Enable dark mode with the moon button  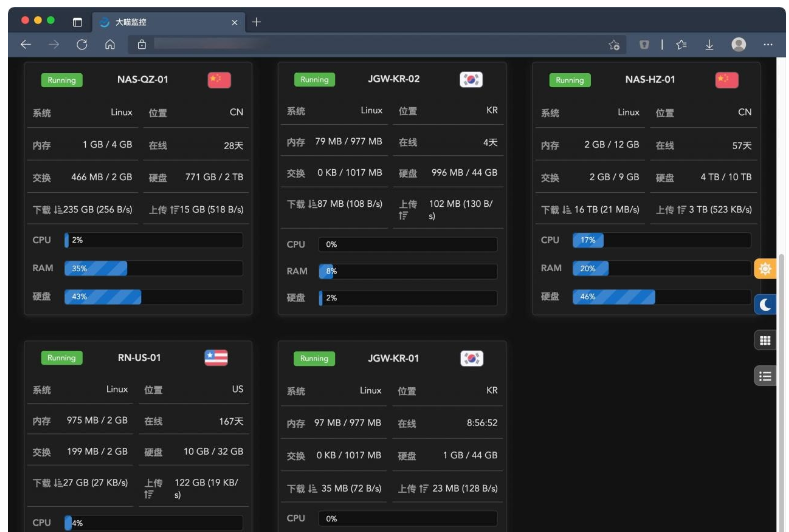765,304
